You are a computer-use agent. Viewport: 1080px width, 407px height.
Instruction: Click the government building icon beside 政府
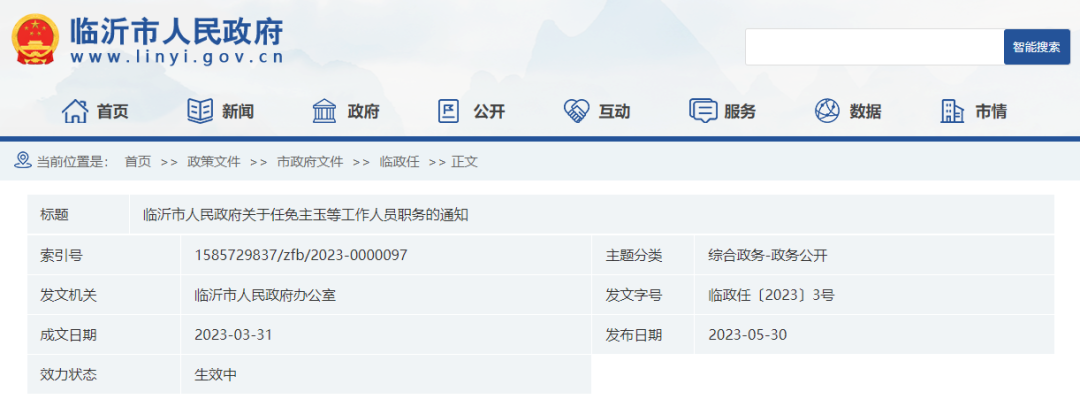click(x=324, y=111)
